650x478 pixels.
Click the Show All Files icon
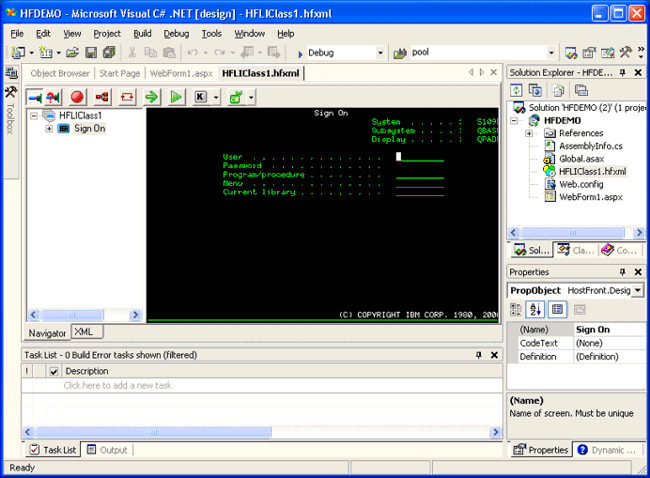558,90
